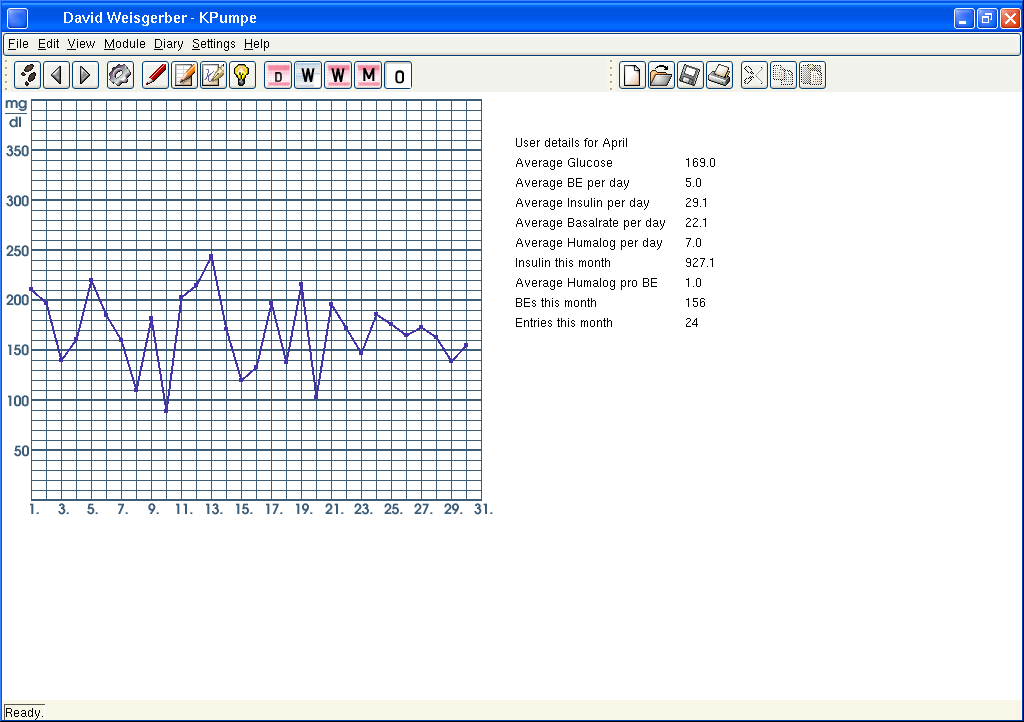Open the Edit menu

click(48, 44)
